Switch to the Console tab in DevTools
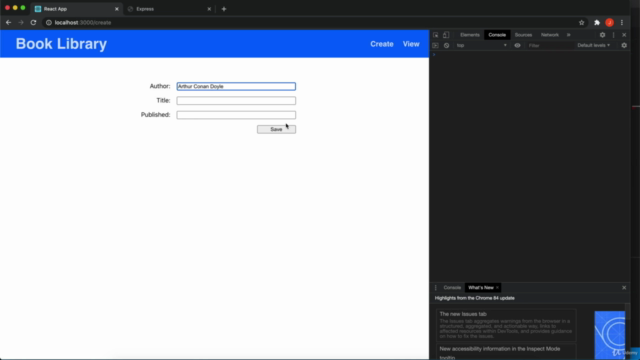The image size is (640, 360). (497, 35)
